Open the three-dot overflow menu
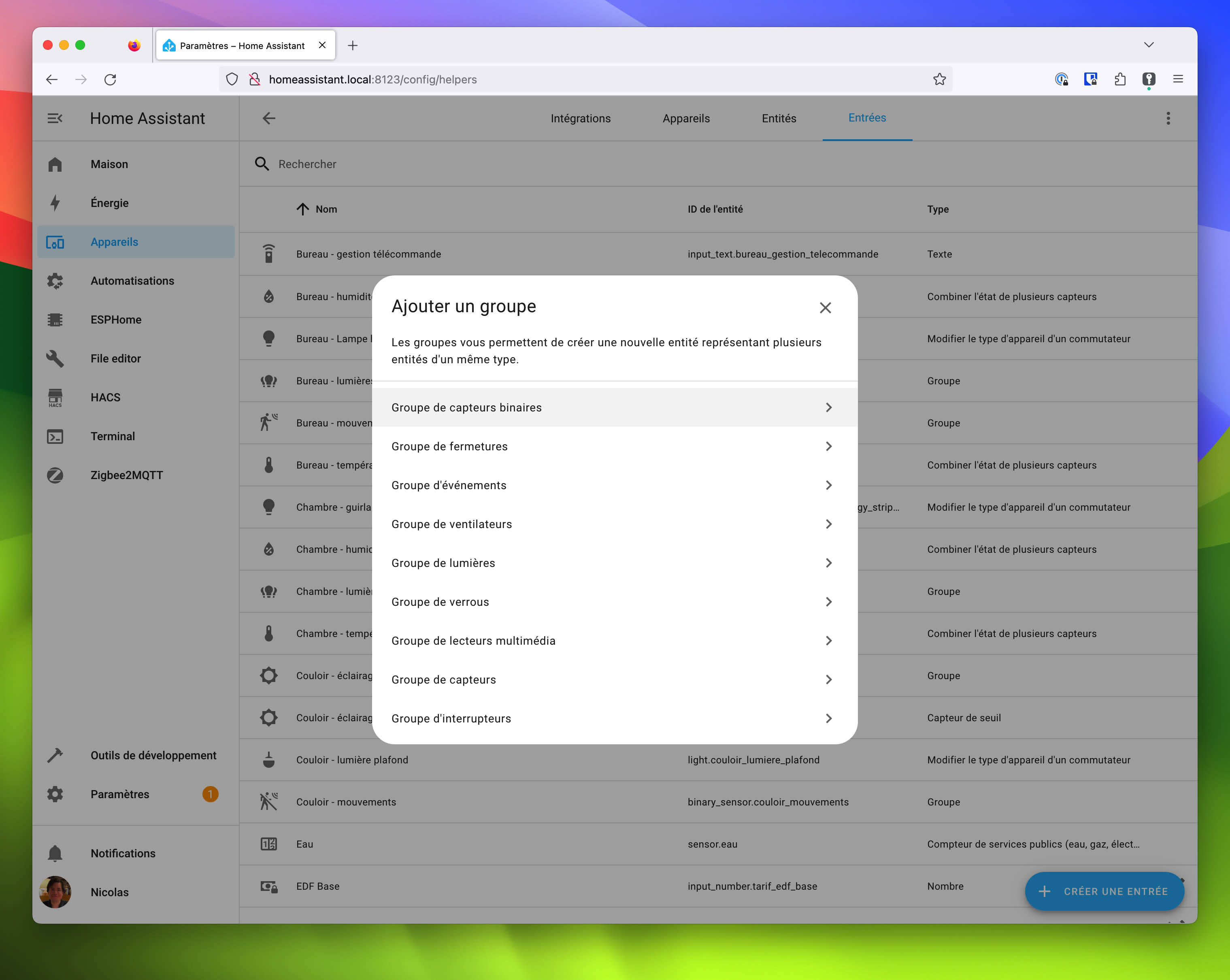Screen dimensions: 1230x980 click(1168, 118)
